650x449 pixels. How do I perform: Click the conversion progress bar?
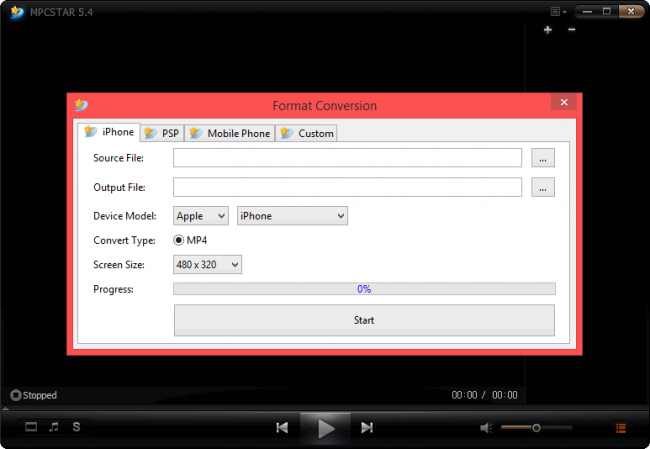364,289
